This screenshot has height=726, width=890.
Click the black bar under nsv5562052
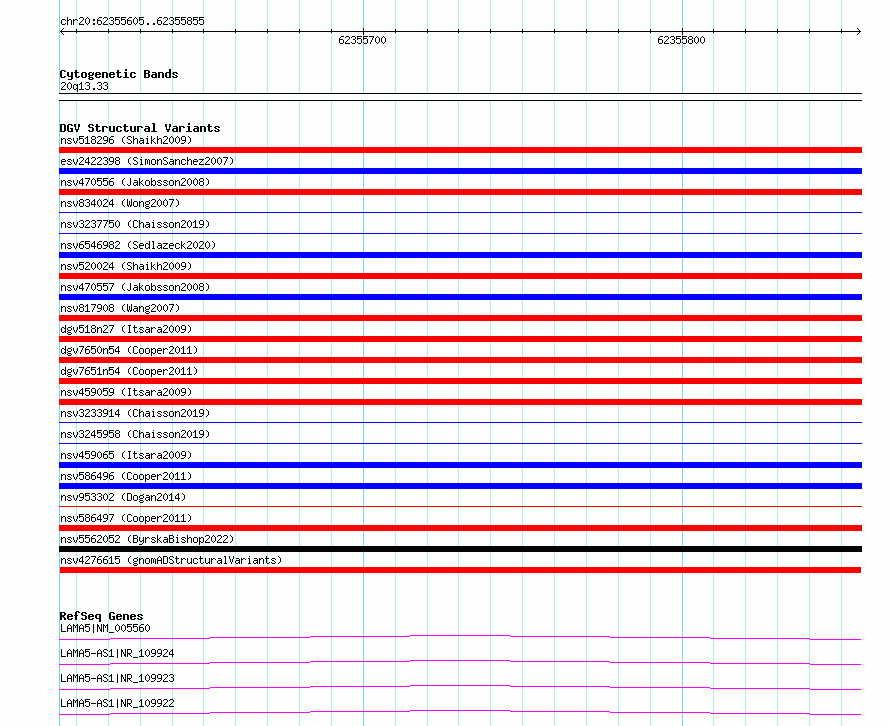click(x=460, y=549)
